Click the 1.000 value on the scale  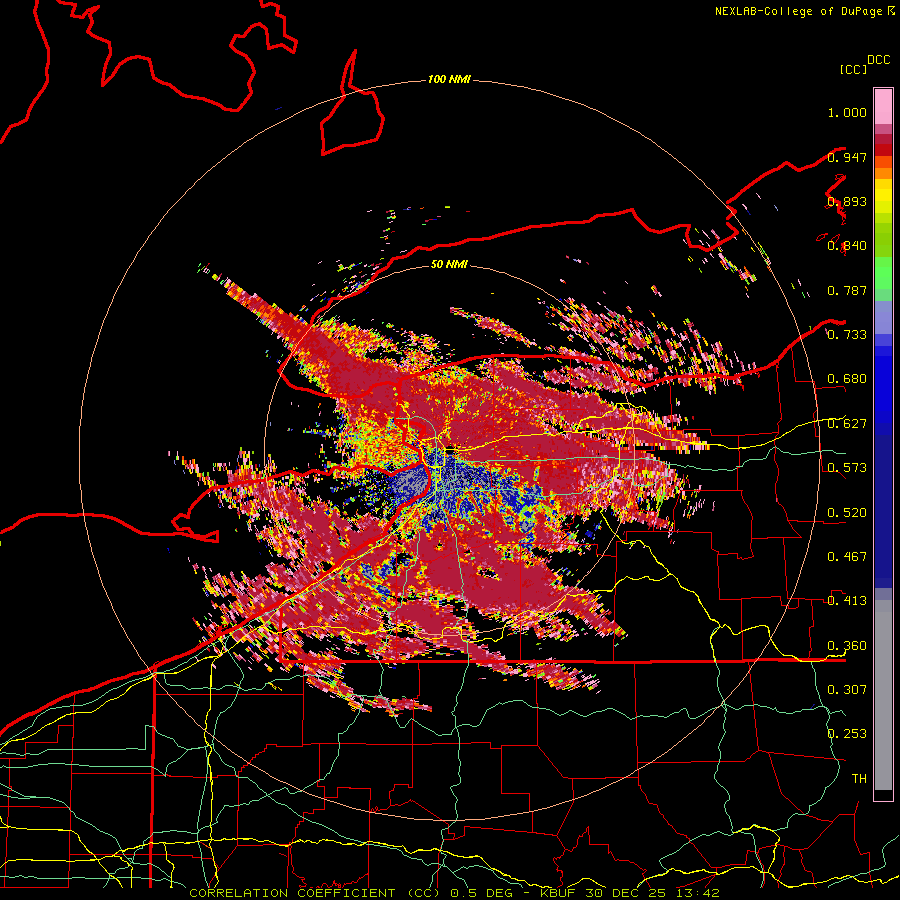(847, 112)
